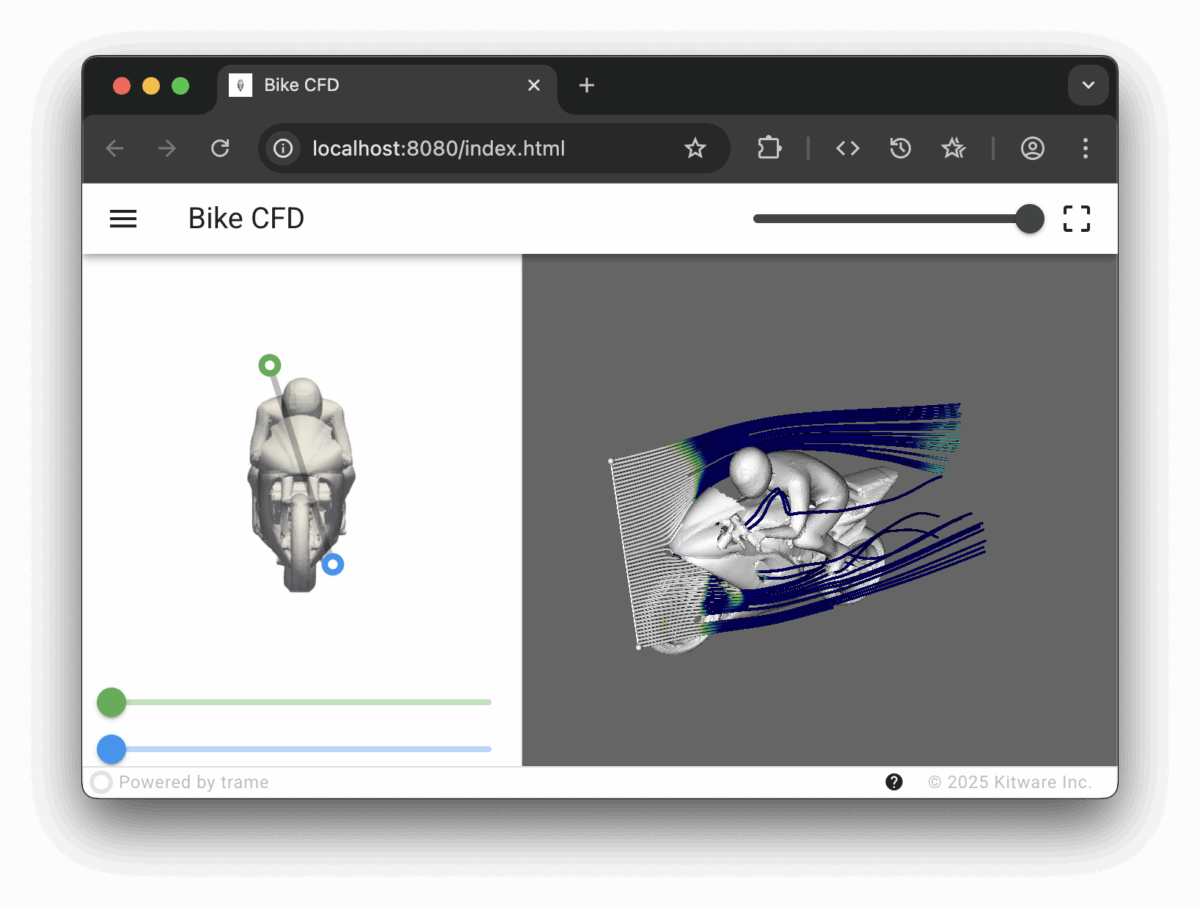The width and height of the screenshot is (1200, 907).
Task: Expand the tab search dropdown arrow
Action: coord(1088,85)
